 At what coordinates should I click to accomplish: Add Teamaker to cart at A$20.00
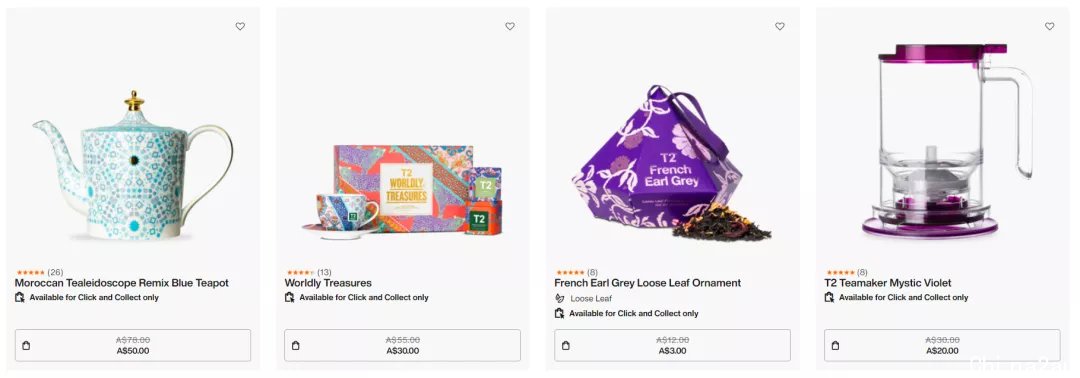click(x=942, y=346)
